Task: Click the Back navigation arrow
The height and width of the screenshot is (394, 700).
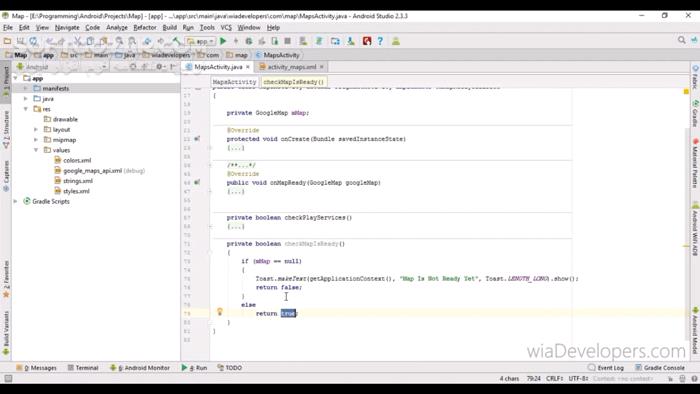Action: [x=147, y=41]
